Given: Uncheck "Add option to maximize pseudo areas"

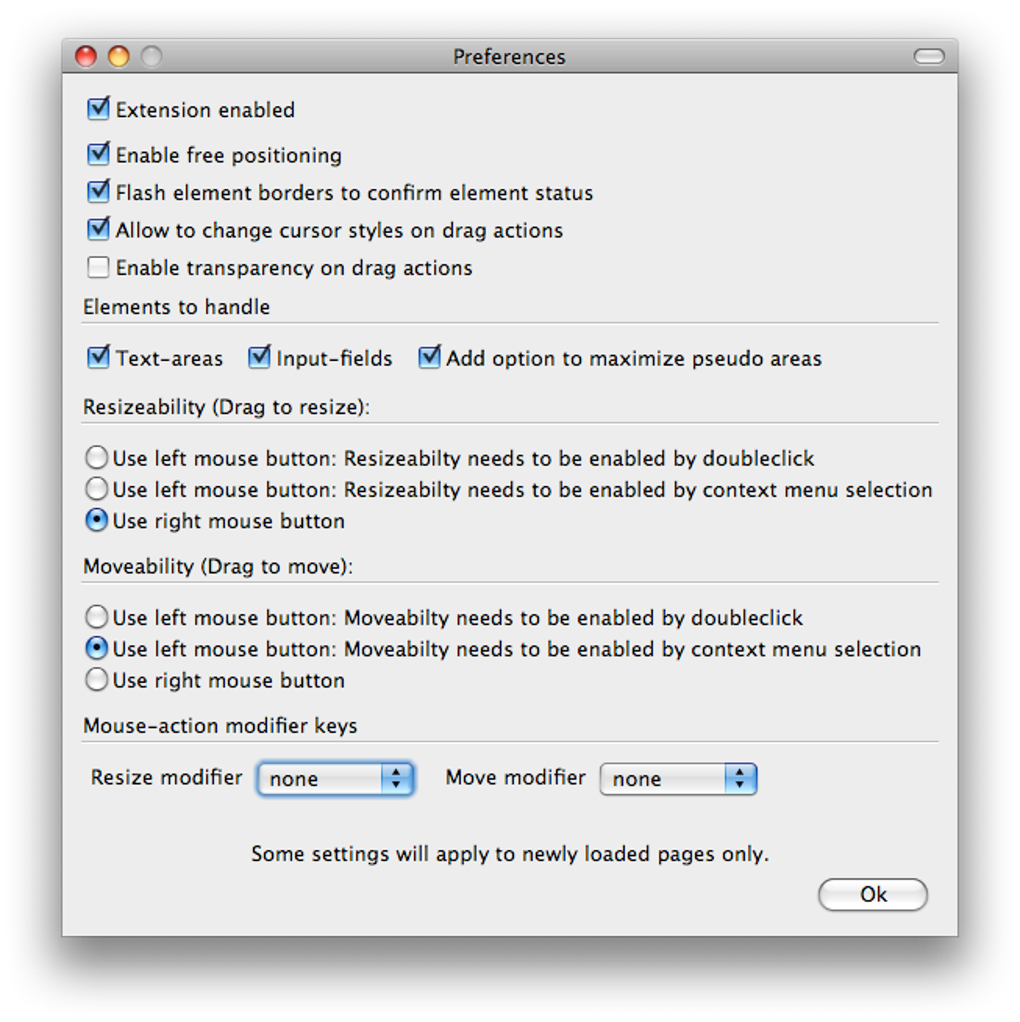Looking at the screenshot, I should [x=429, y=357].
